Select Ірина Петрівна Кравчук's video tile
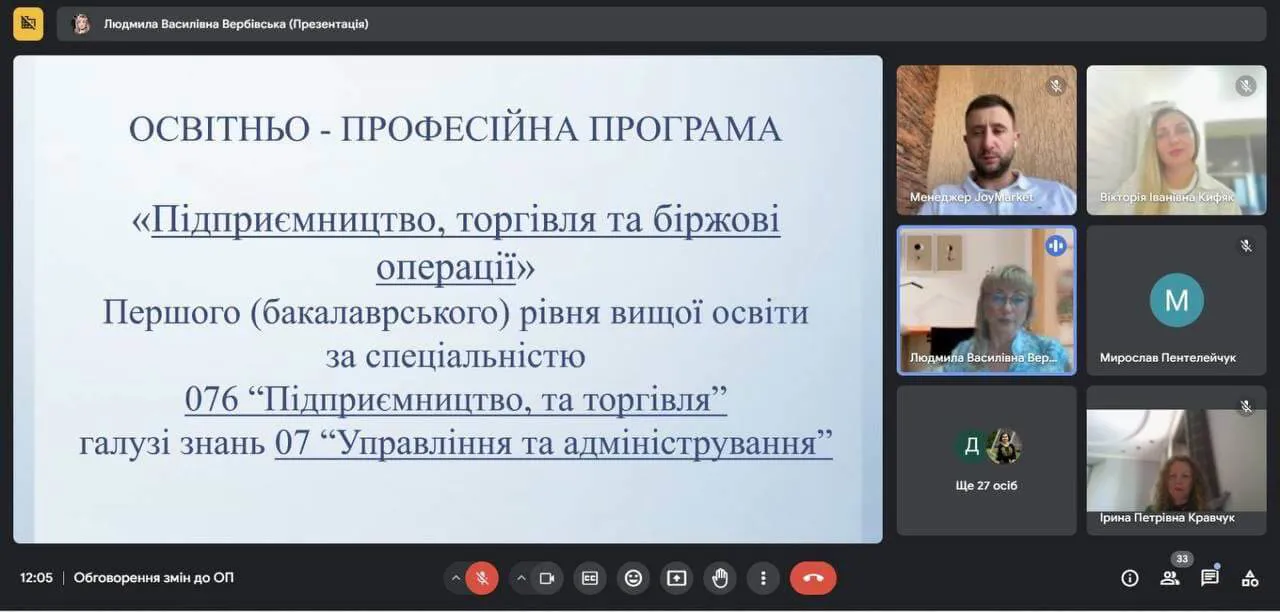 coord(1176,460)
